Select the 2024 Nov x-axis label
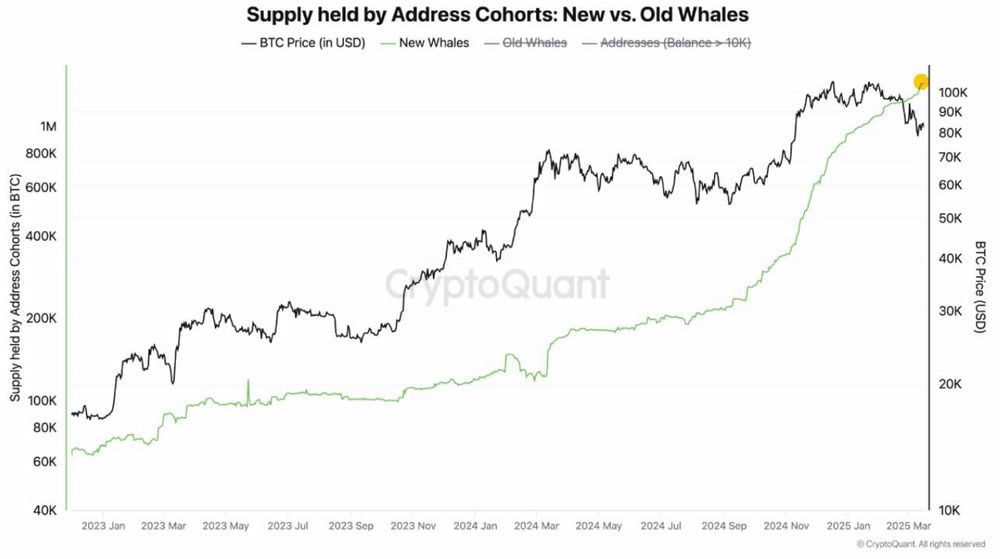The width and height of the screenshot is (1000, 559). [786, 526]
